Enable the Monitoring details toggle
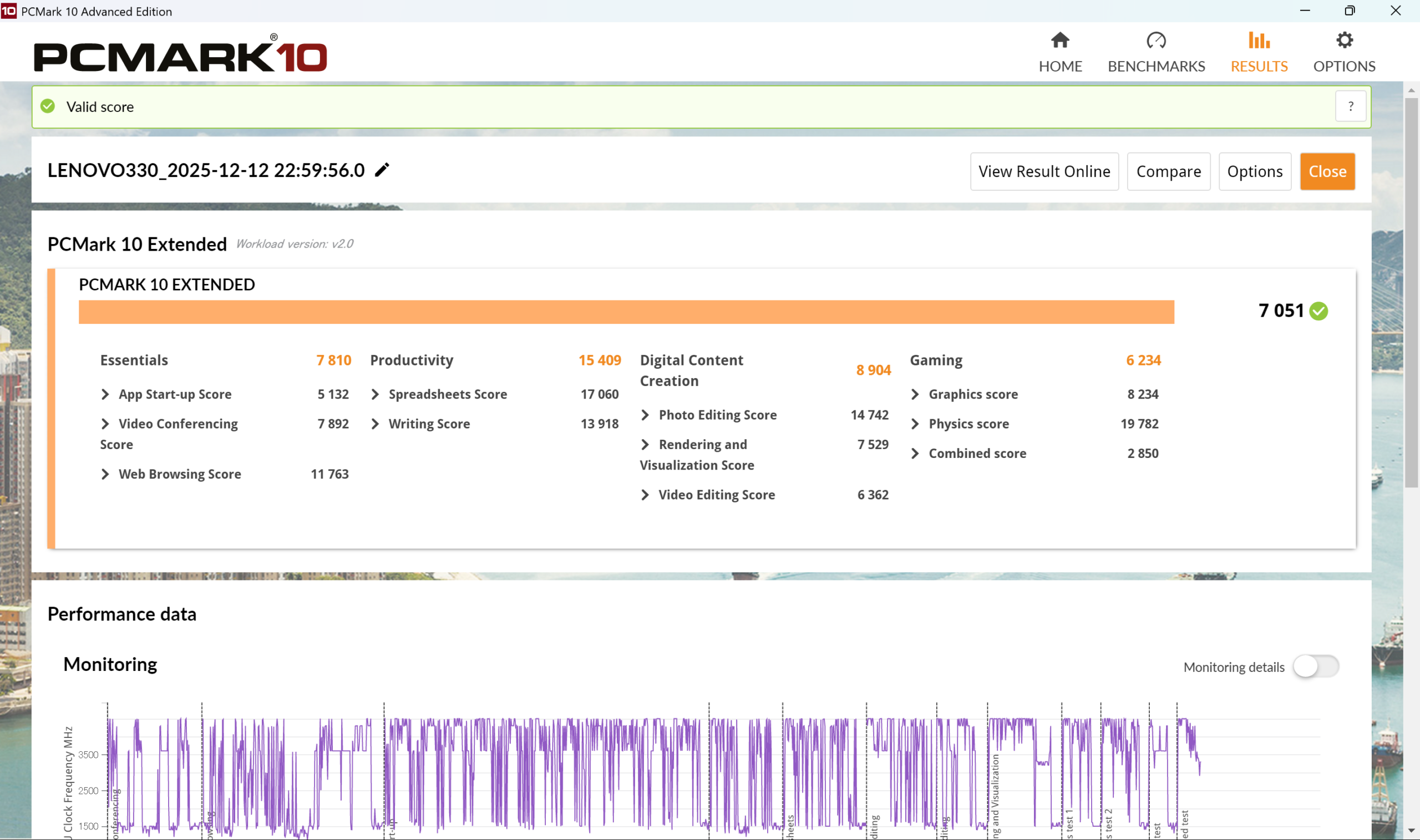Viewport: 1420px width, 840px height. [x=1316, y=666]
